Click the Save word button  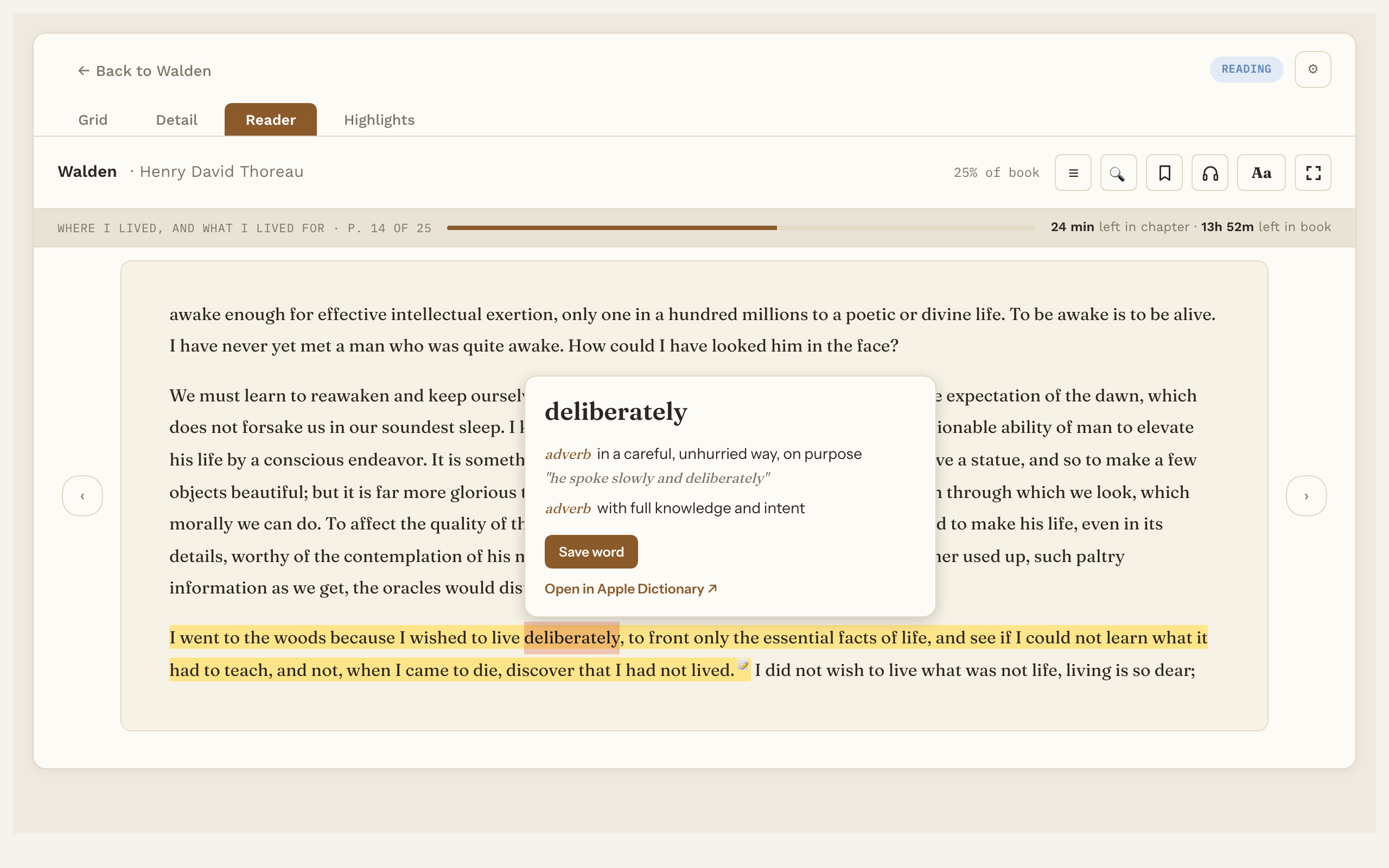[591, 552]
